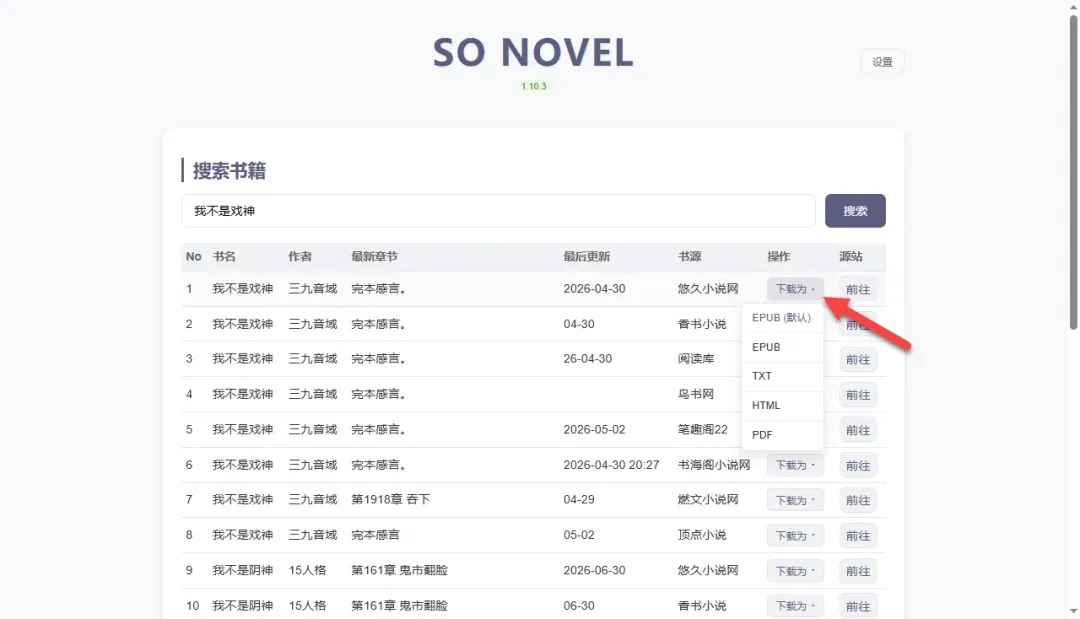The image size is (1080, 619).
Task: Select EPUB (默认) from download menu
Action: [782, 317]
